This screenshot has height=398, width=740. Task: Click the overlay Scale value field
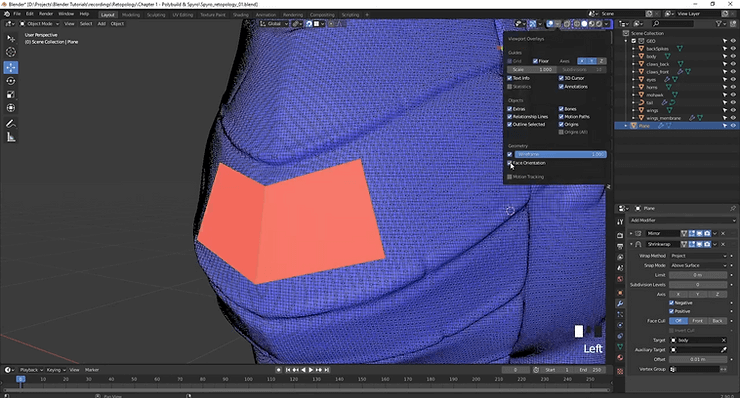[x=532, y=69]
